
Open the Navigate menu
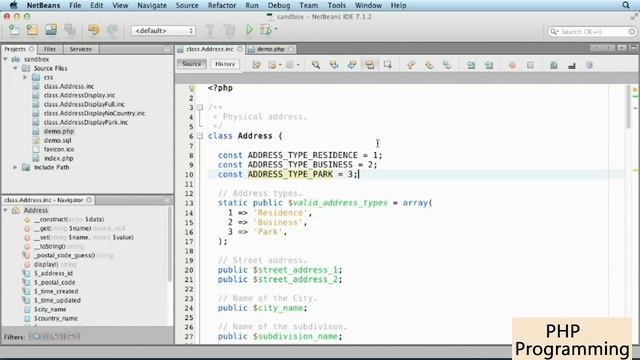(x=152, y=5)
